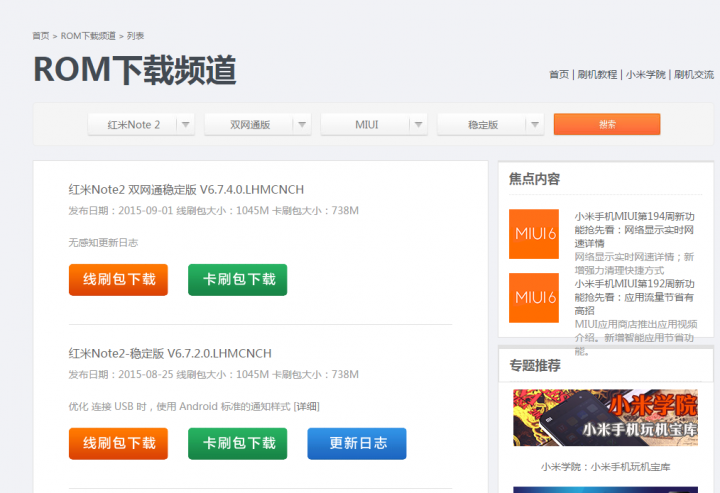
Task: Open ROM下载频道 breadcrumb link
Action: pyautogui.click(x=88, y=36)
